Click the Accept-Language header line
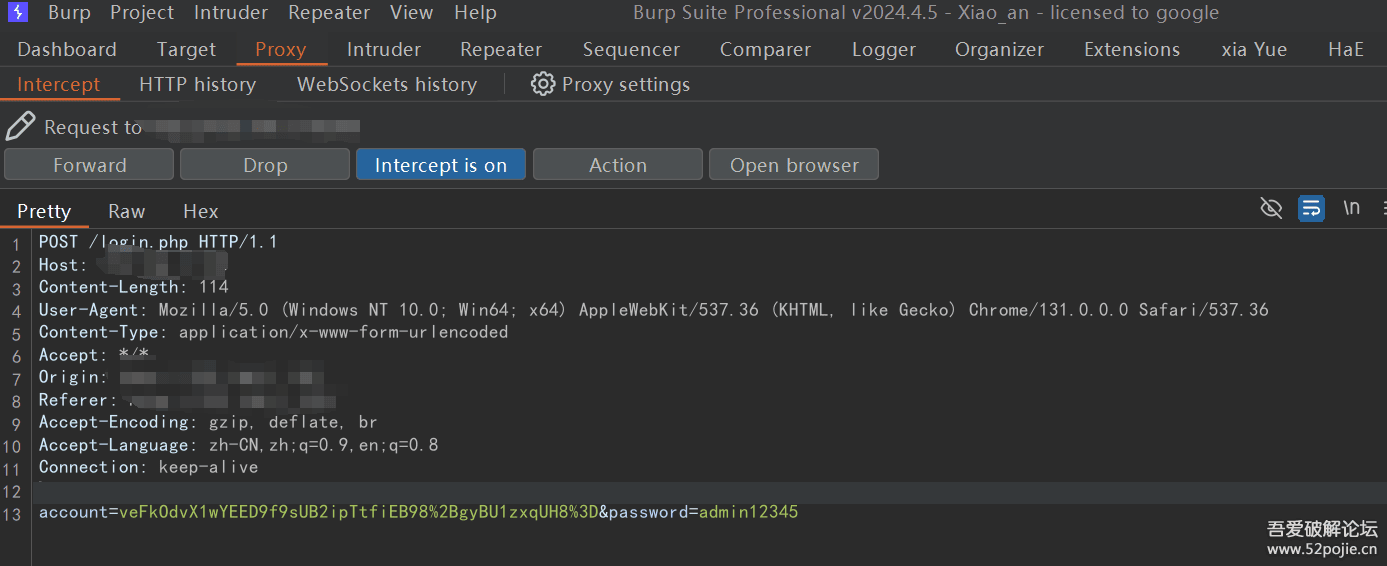 (238, 445)
